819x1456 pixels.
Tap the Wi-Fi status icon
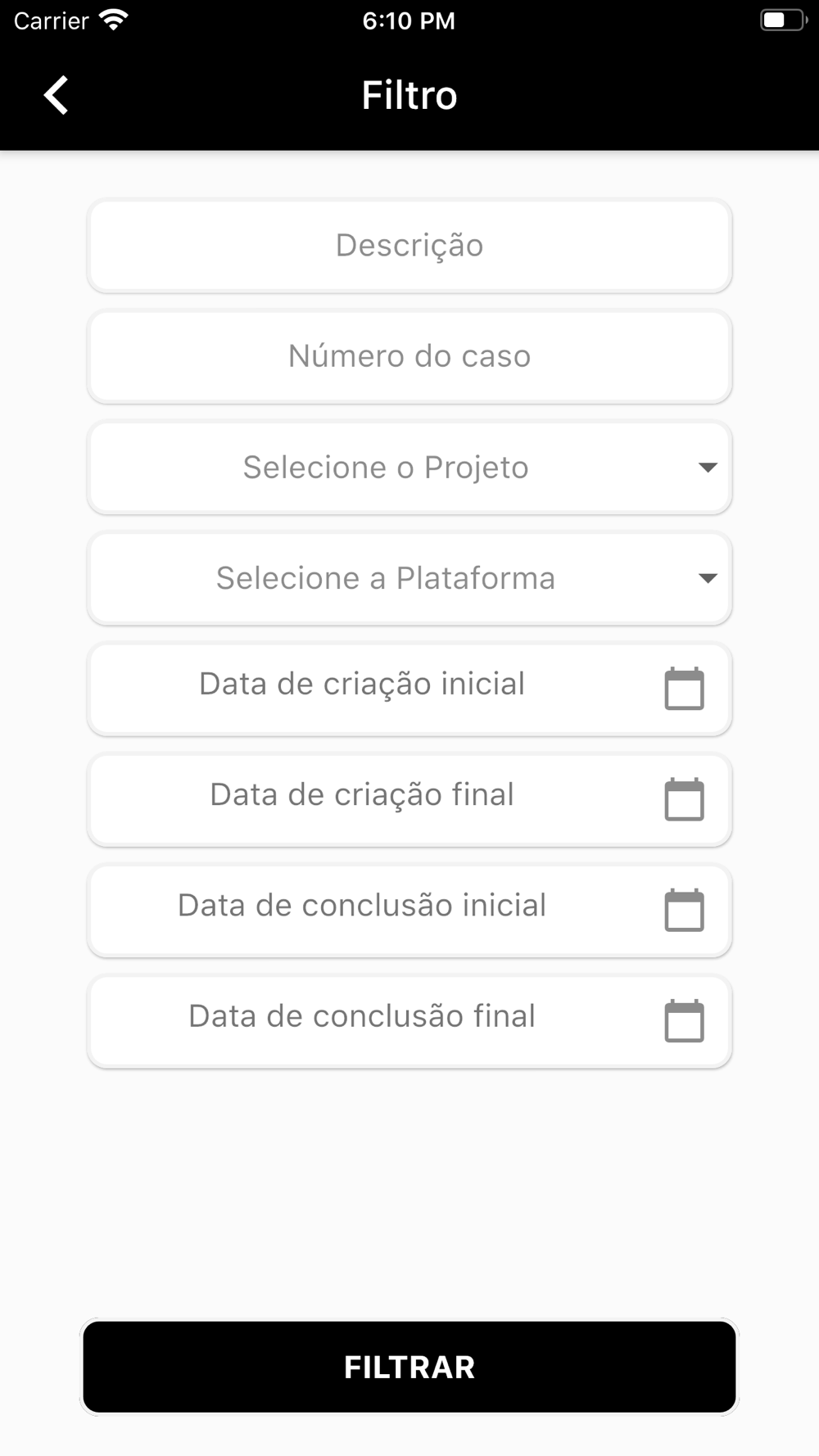click(x=113, y=20)
